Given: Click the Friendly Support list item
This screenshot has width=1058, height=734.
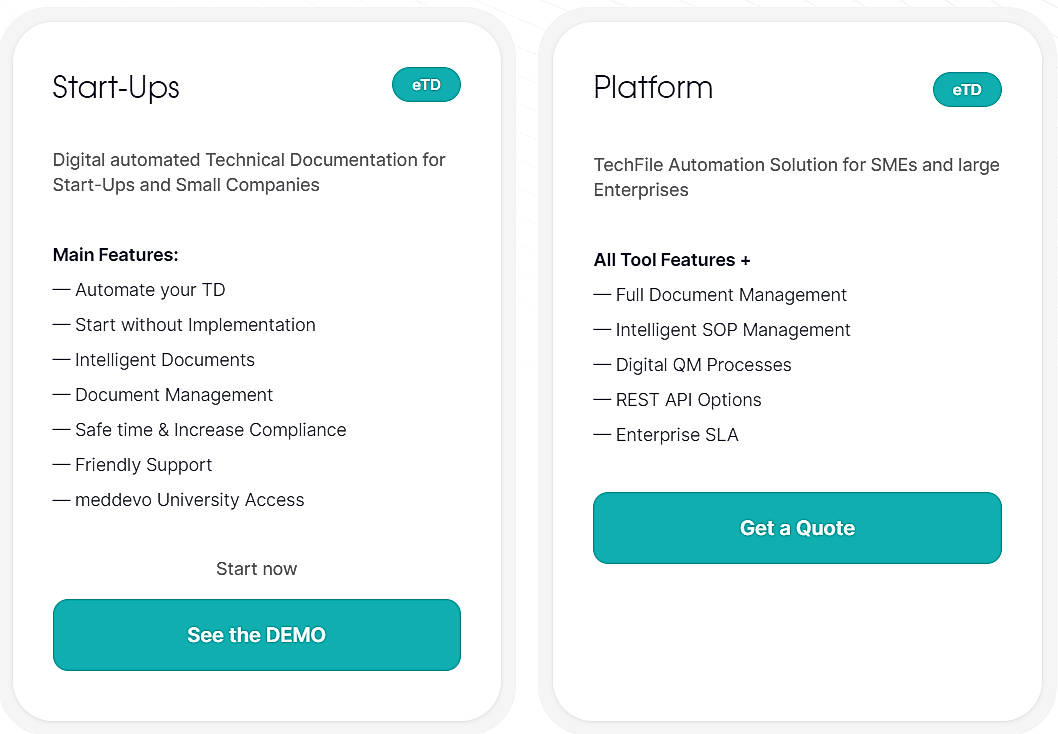Looking at the screenshot, I should 132,465.
